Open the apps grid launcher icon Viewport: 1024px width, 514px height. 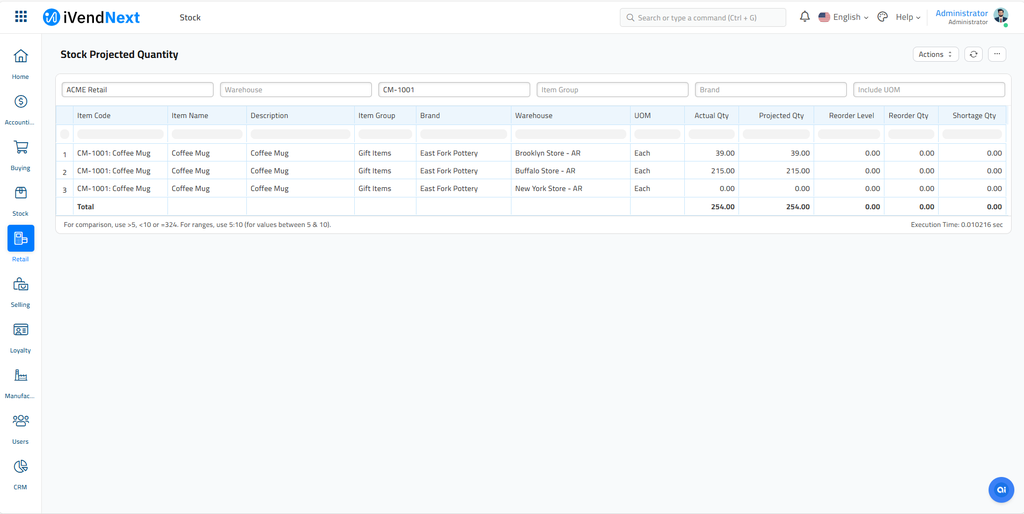(21, 17)
